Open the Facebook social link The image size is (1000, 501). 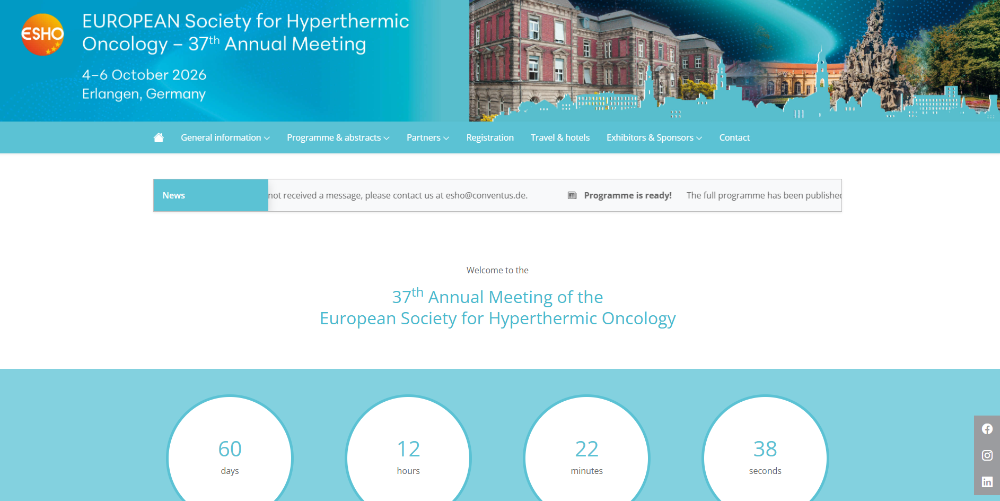(987, 429)
